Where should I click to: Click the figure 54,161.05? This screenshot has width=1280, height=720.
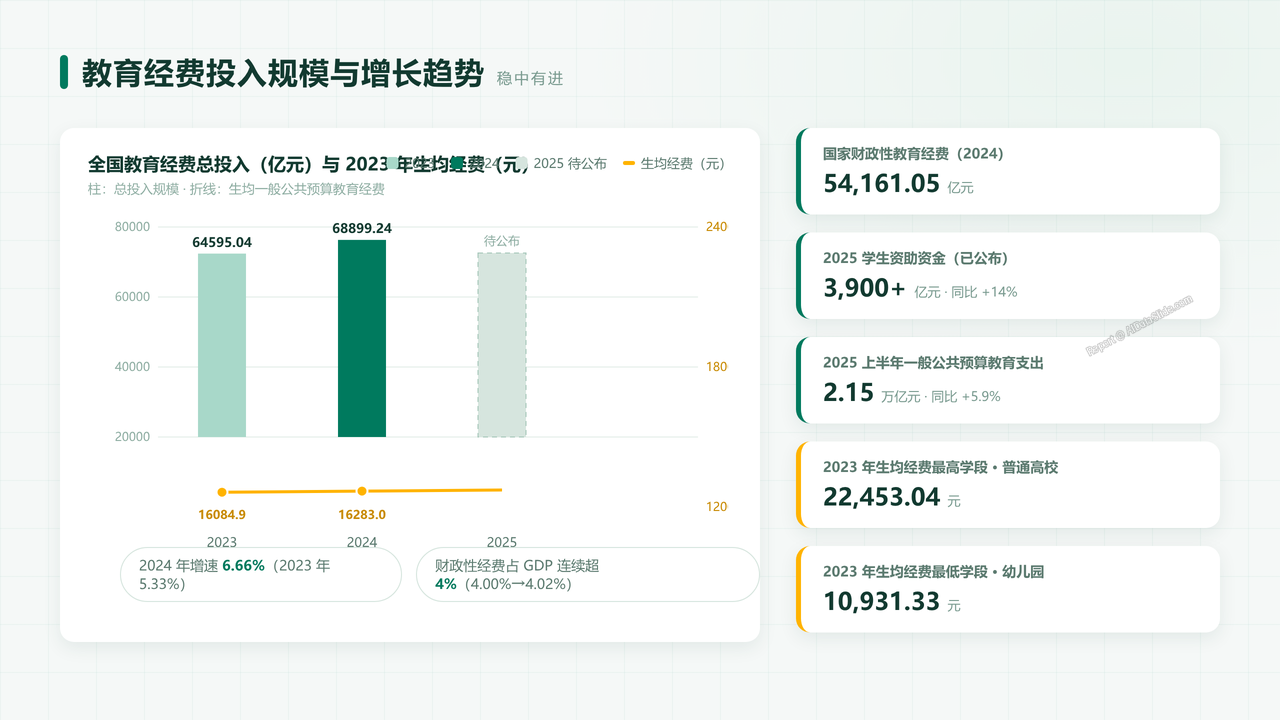tap(882, 184)
